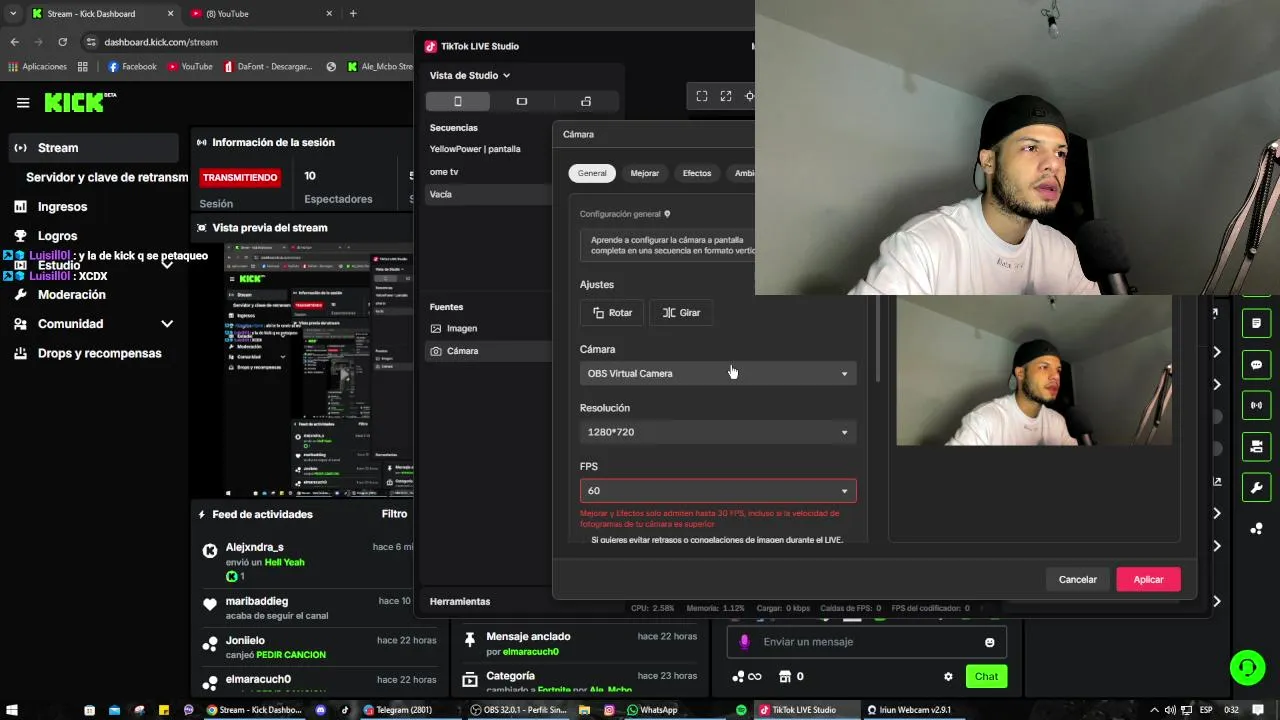Select dual-orientation layout icon in TikTok Studio
Image resolution: width=1280 pixels, height=720 pixels.
[x=586, y=101]
